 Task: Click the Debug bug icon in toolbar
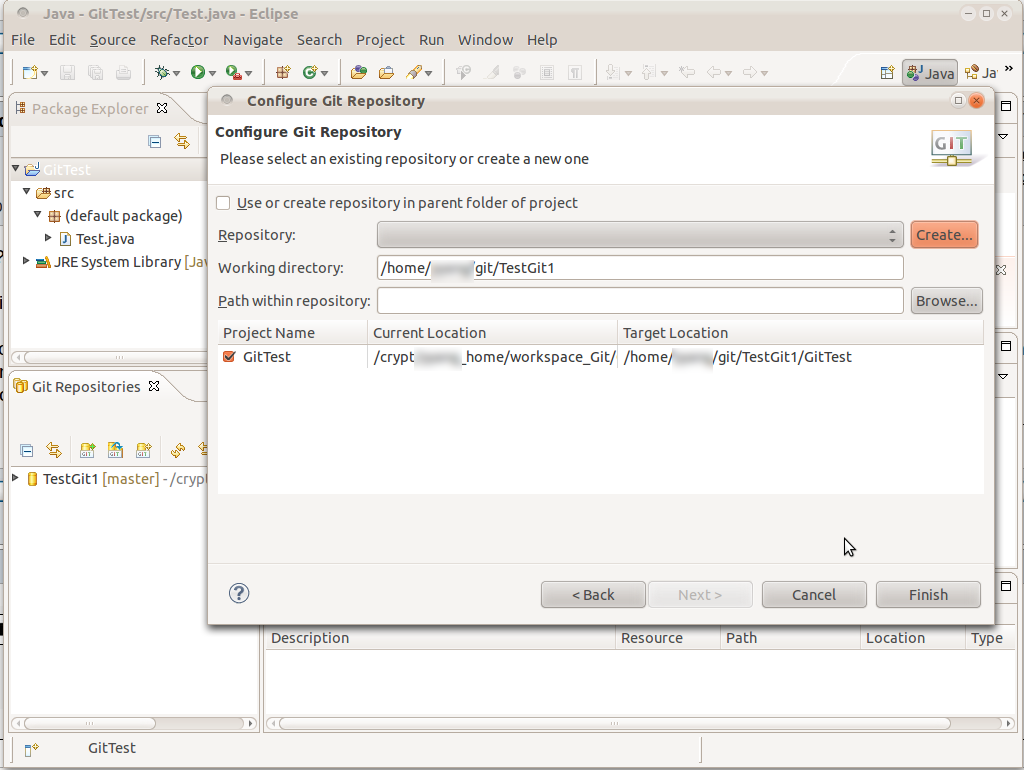[161, 72]
